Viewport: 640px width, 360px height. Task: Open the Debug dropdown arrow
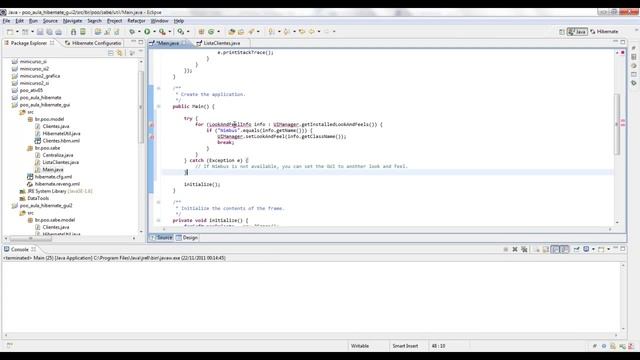tap(139, 31)
